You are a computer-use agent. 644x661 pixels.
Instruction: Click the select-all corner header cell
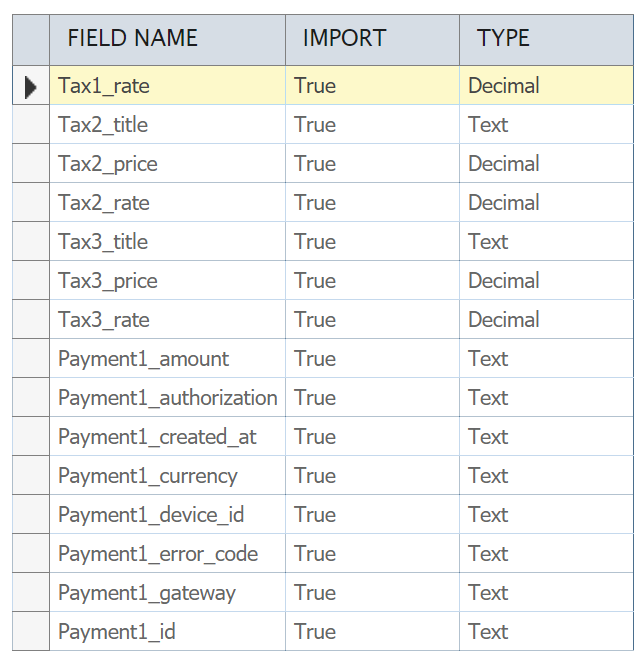[x=30, y=39]
